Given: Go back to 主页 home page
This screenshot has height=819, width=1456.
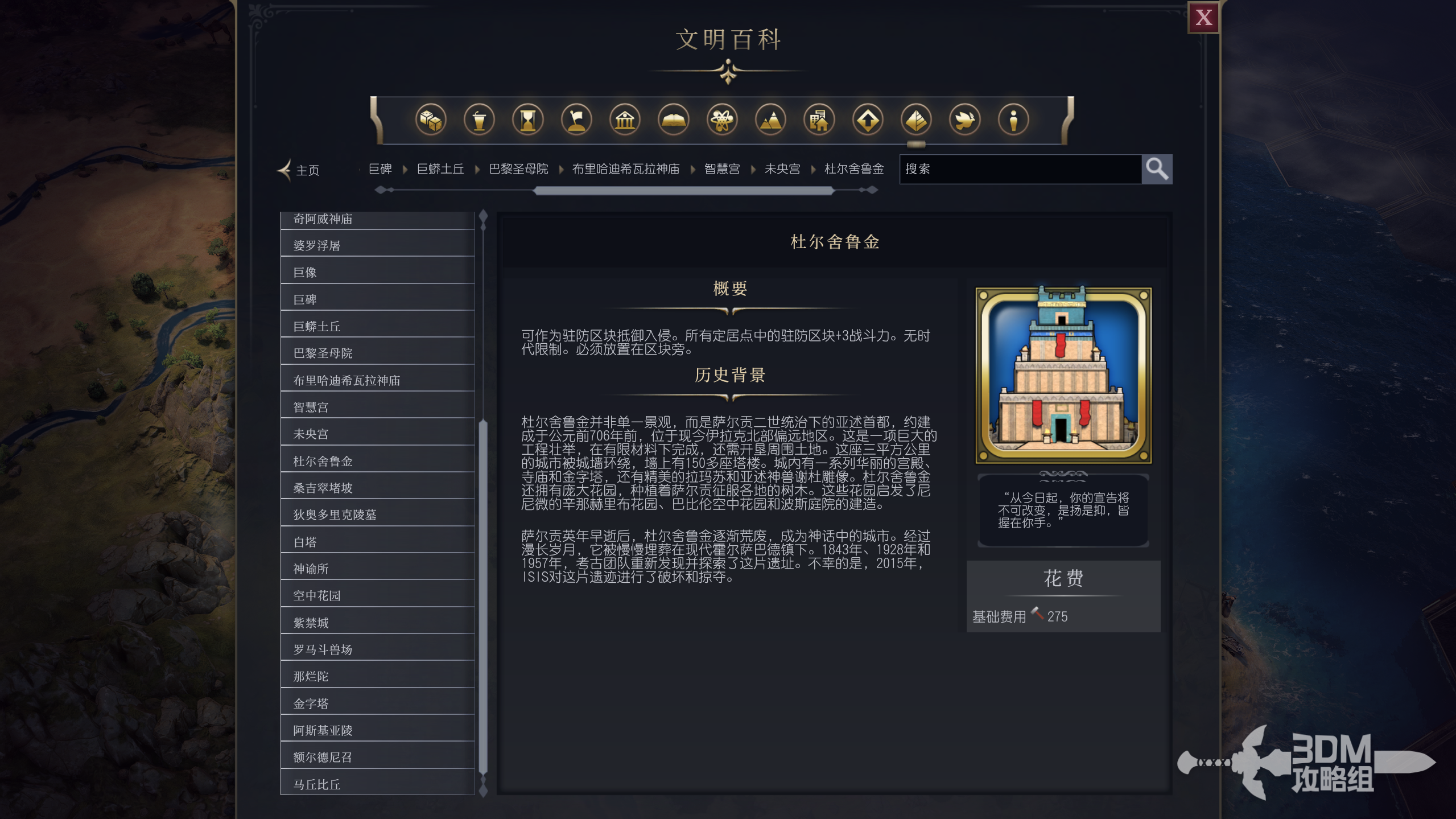Looking at the screenshot, I should 298,170.
